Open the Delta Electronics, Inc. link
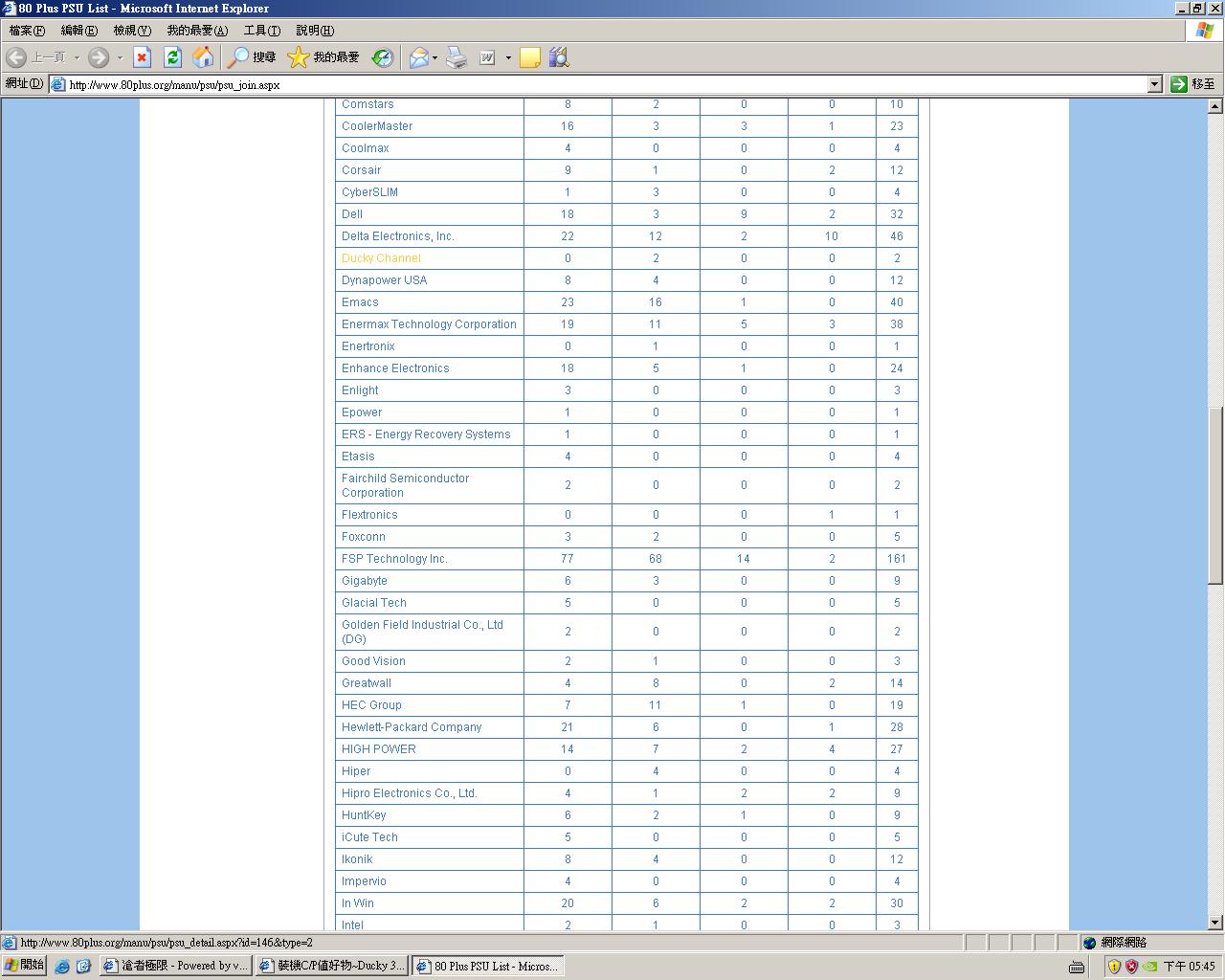The width and height of the screenshot is (1225, 980). [398, 236]
